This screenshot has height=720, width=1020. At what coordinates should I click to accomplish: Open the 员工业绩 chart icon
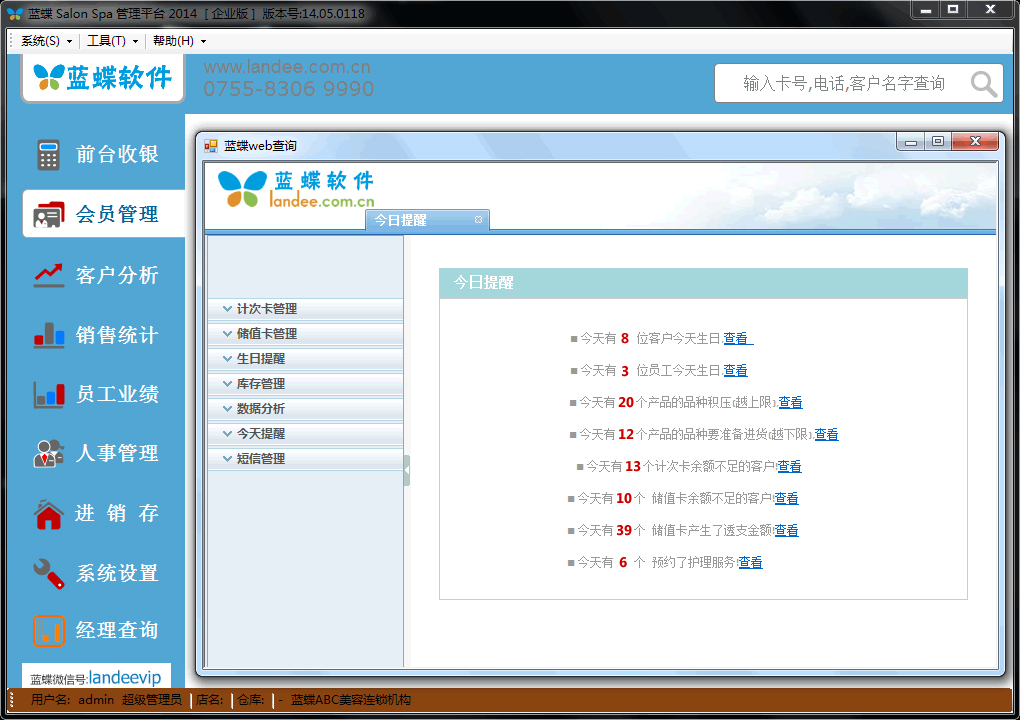tap(49, 395)
